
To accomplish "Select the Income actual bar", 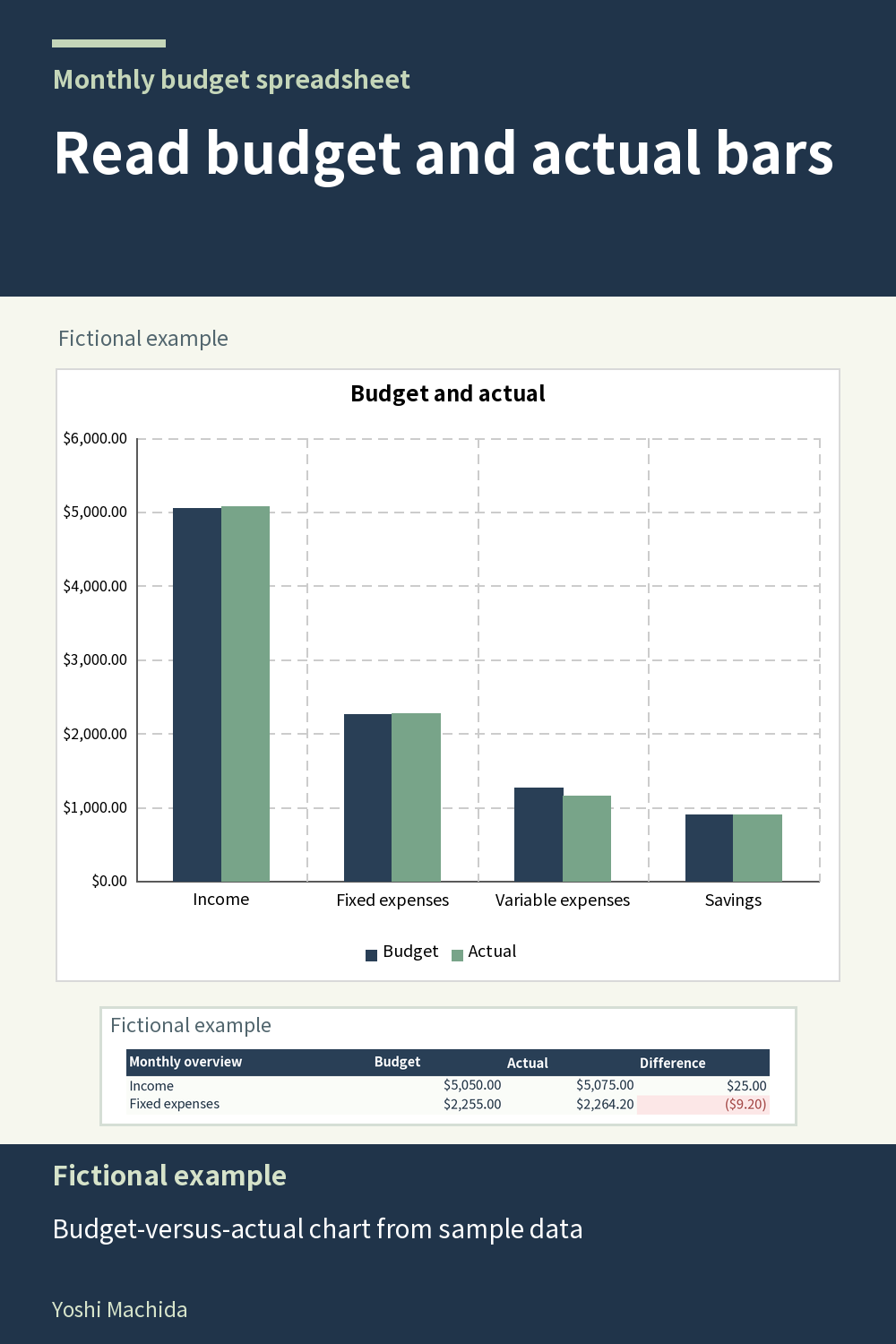I will 246,694.
